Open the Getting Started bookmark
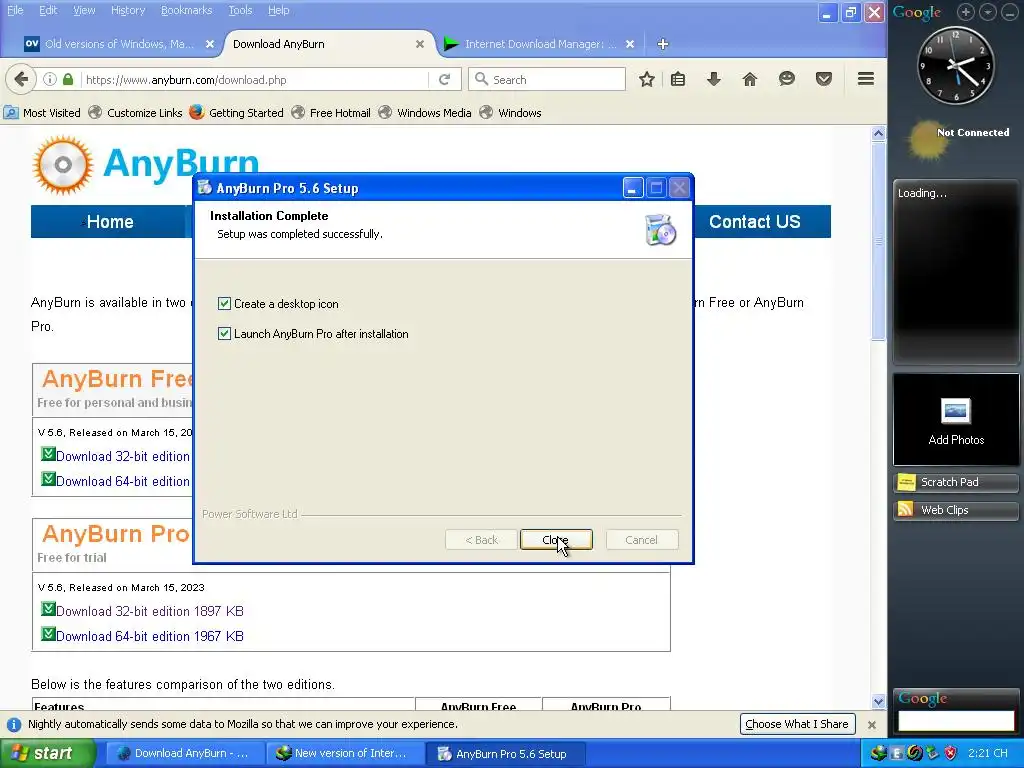 tap(236, 113)
